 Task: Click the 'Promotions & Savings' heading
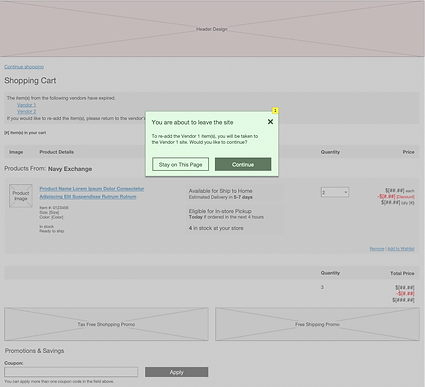[x=34, y=351]
